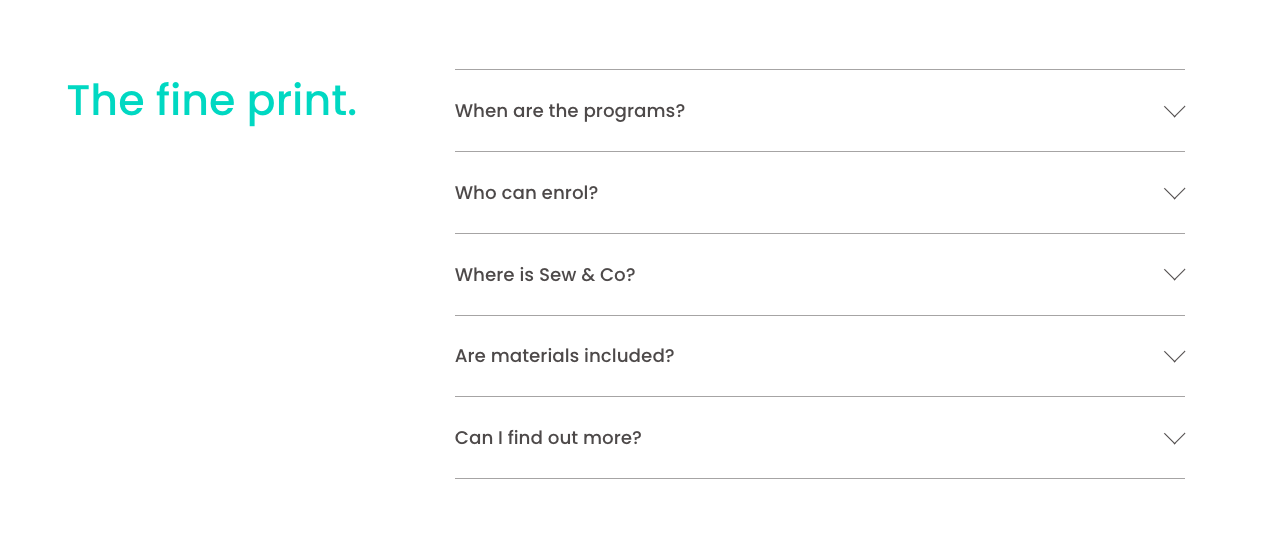Expand the chevron beside "When are the programs?"
This screenshot has height=546, width=1263.
tap(1174, 111)
